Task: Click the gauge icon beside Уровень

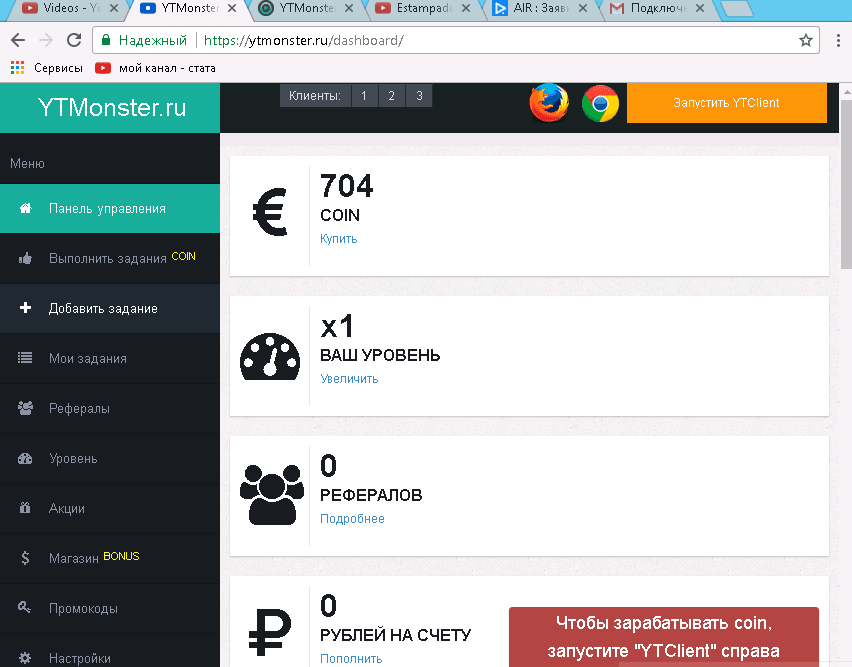Action: [x=25, y=458]
